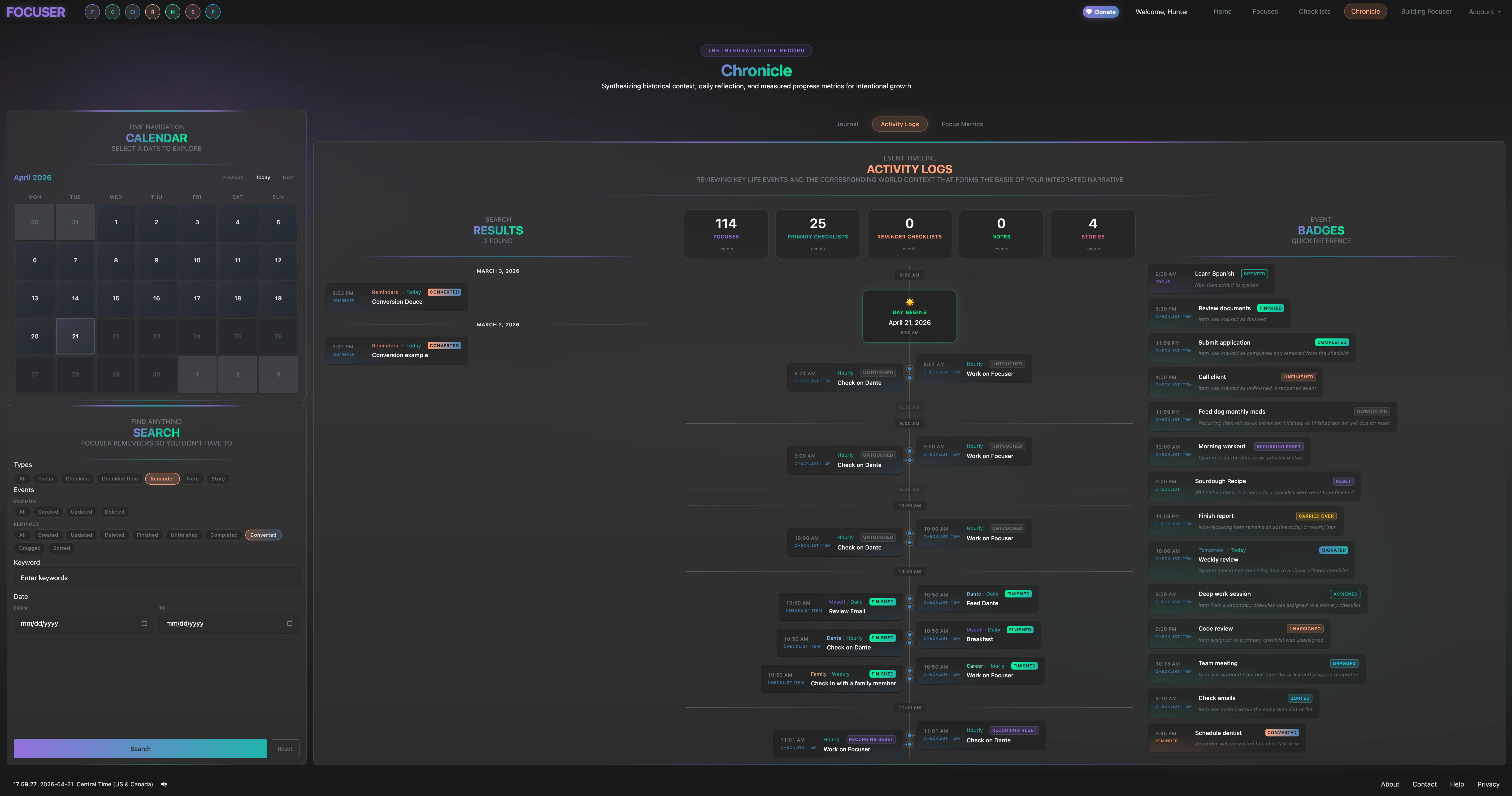Open the To date field
This screenshot has width=1512, height=796.
[x=229, y=623]
